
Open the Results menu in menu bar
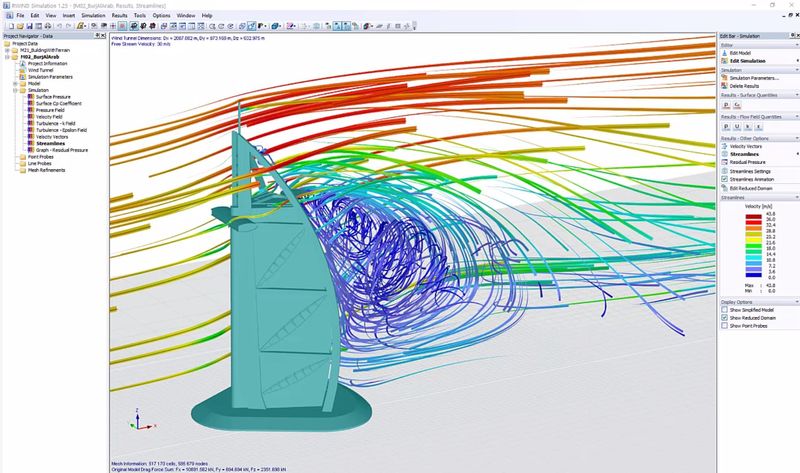(119, 16)
